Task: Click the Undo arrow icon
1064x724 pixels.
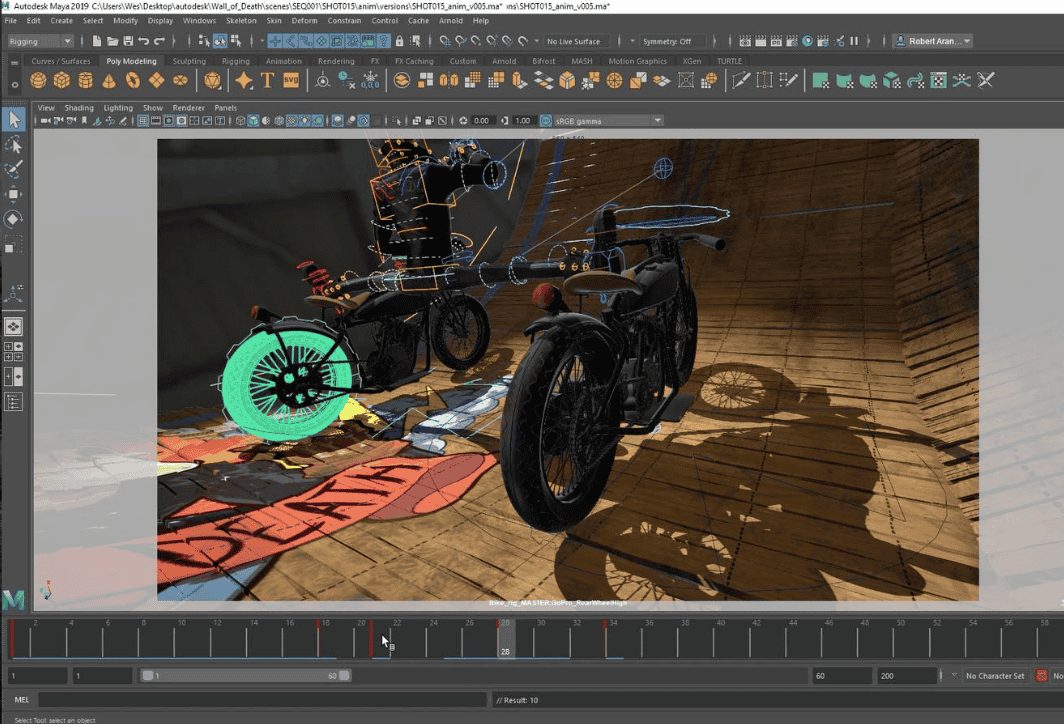Action: (x=145, y=41)
